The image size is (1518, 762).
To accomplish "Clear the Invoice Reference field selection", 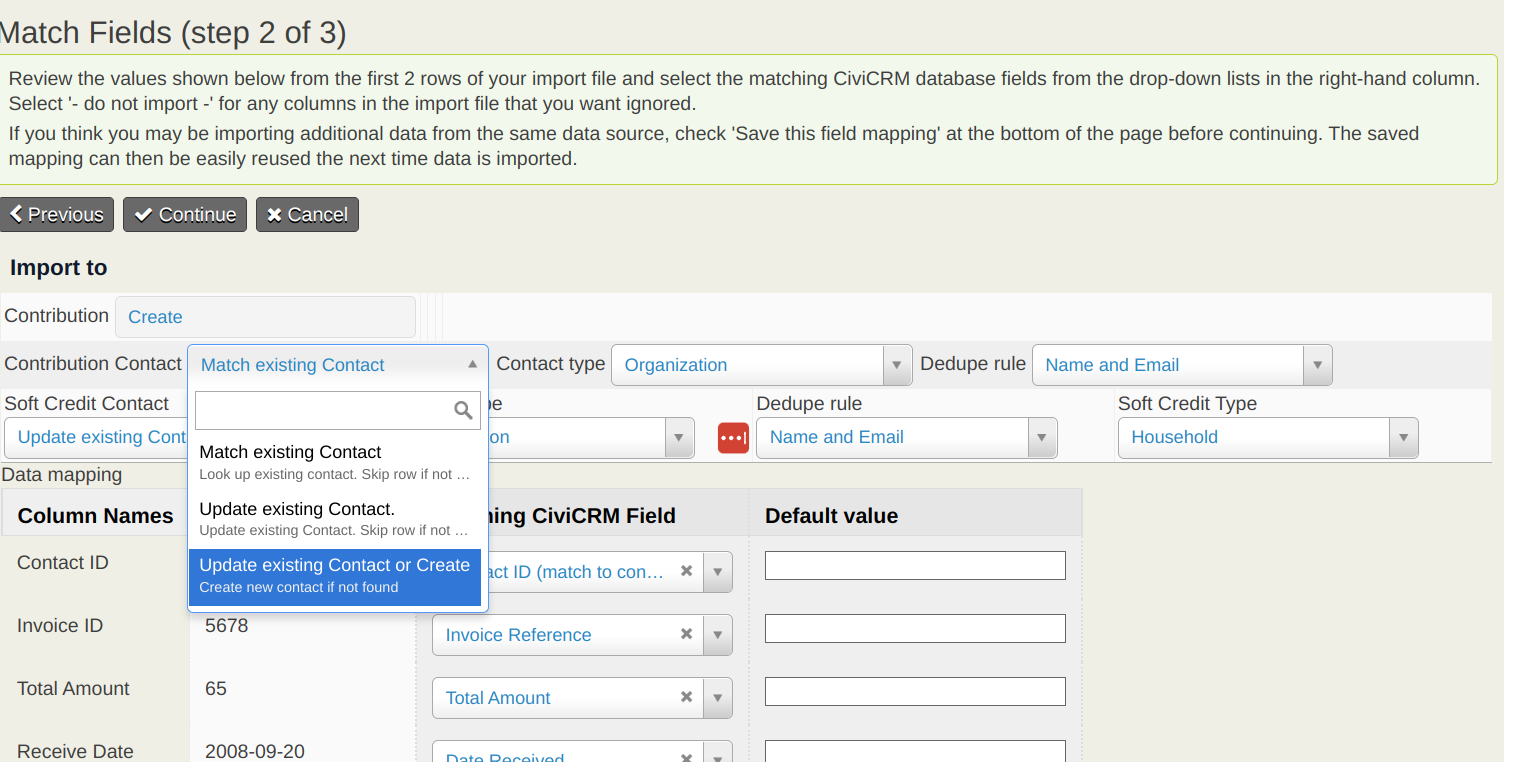I will pyautogui.click(x=686, y=634).
